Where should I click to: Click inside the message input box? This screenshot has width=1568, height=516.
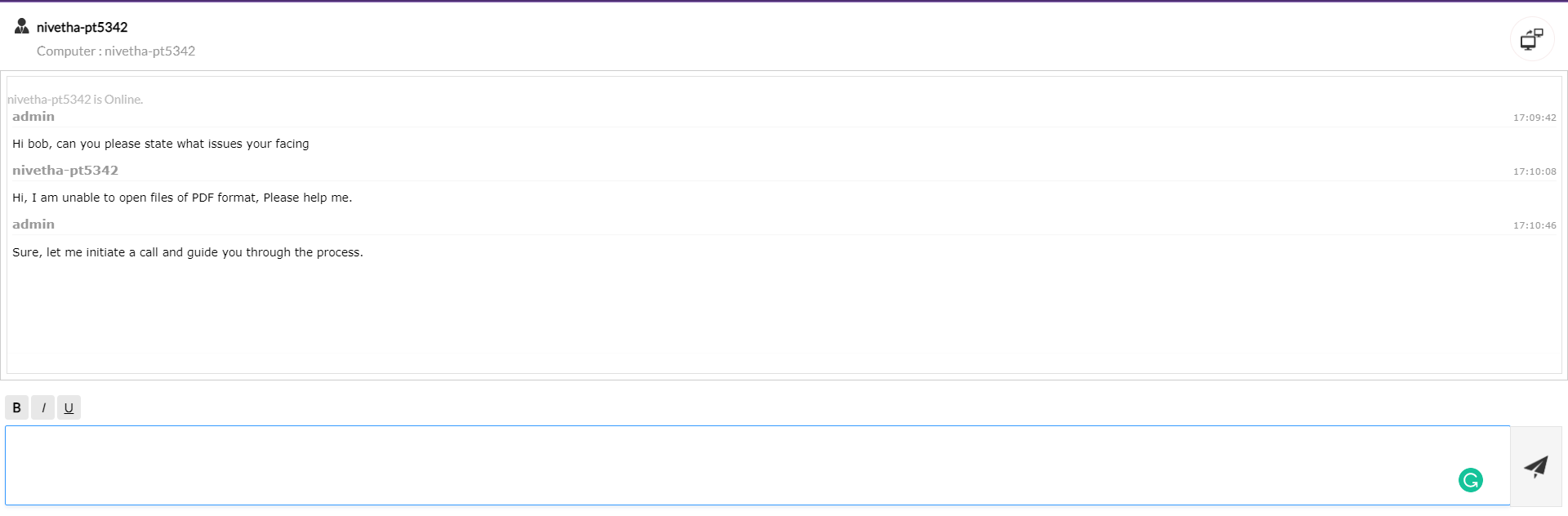coord(735,465)
